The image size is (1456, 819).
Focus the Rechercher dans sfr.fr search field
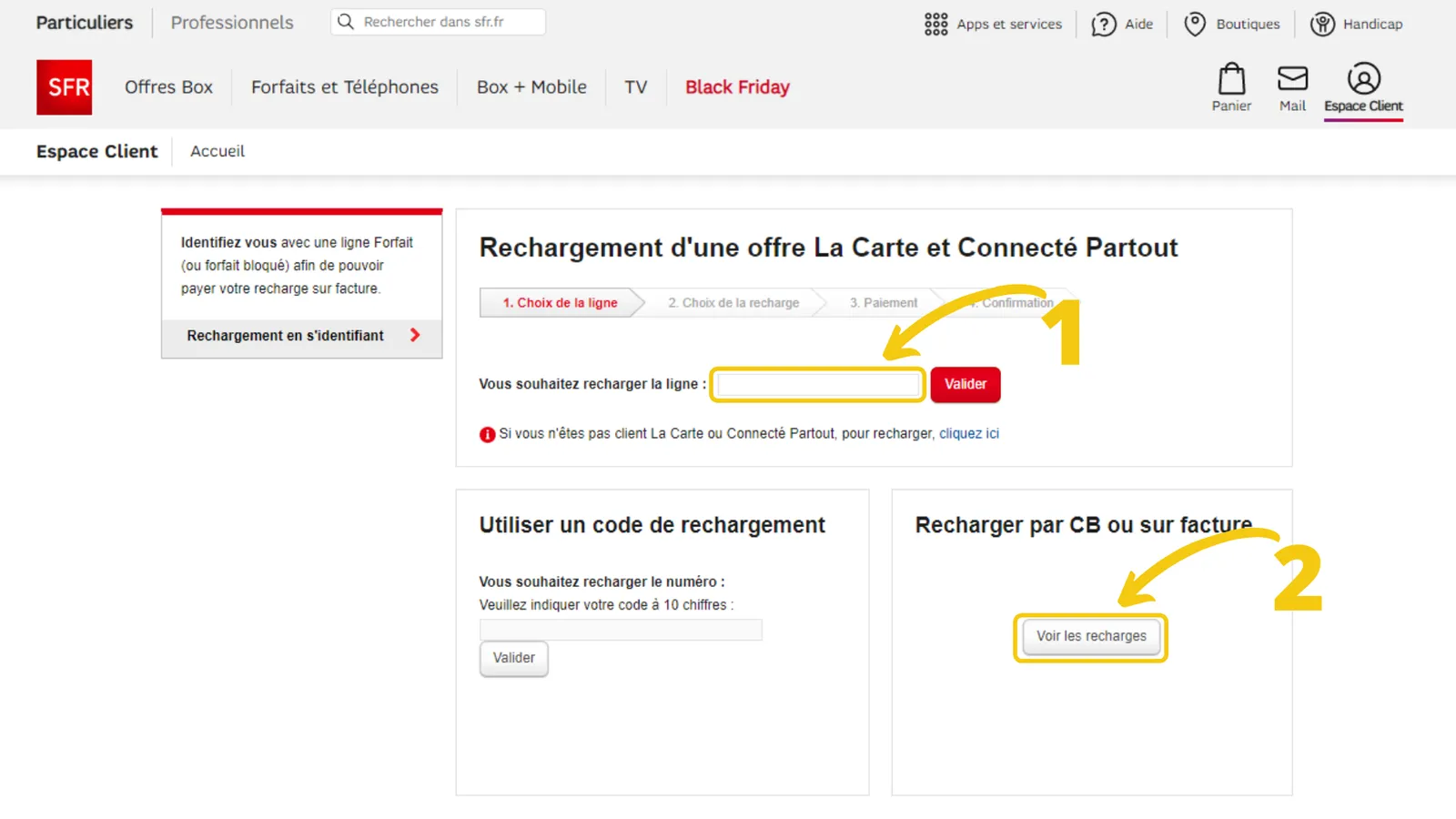[x=439, y=22]
